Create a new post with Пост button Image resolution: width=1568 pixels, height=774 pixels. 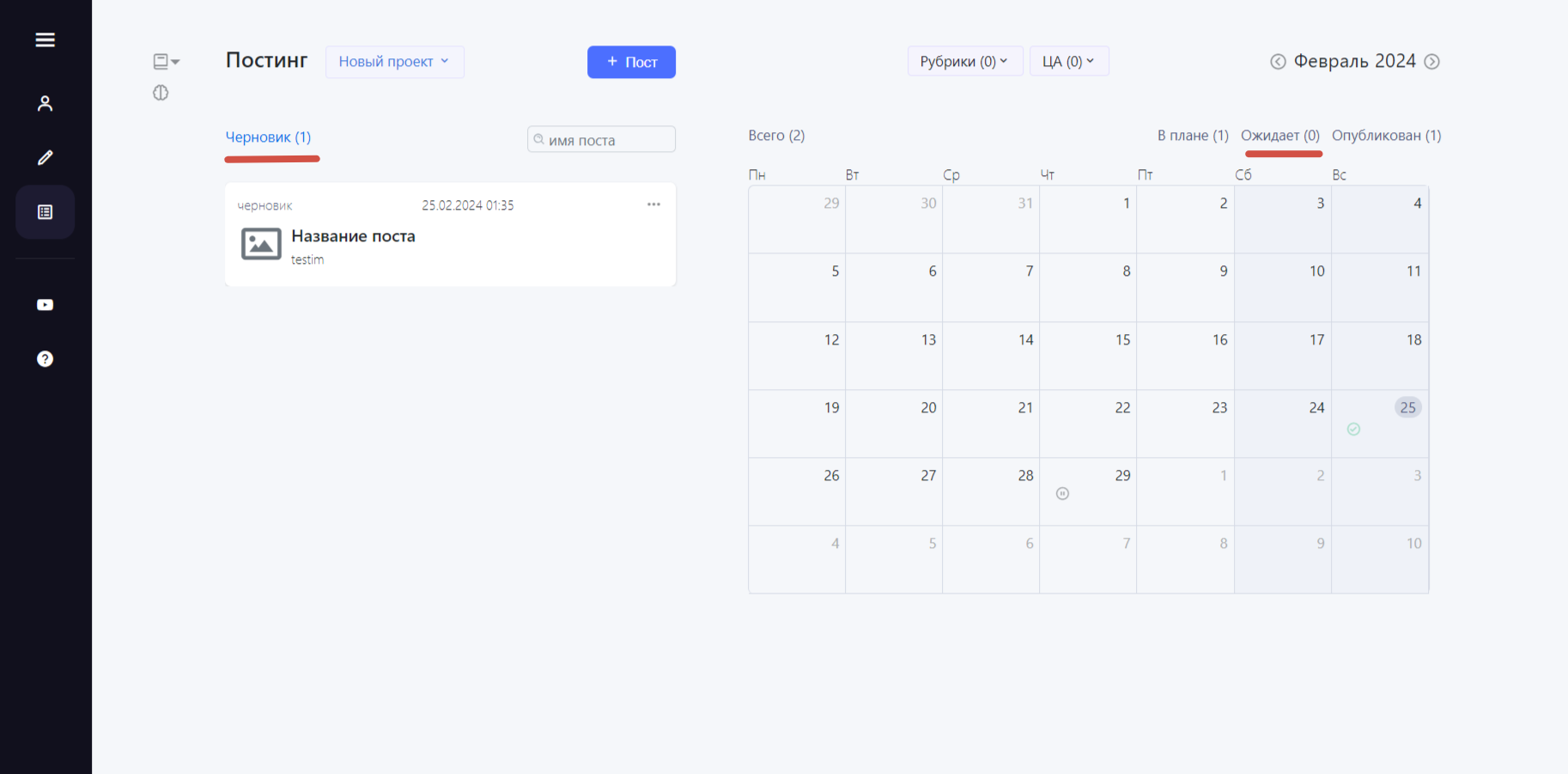point(631,62)
